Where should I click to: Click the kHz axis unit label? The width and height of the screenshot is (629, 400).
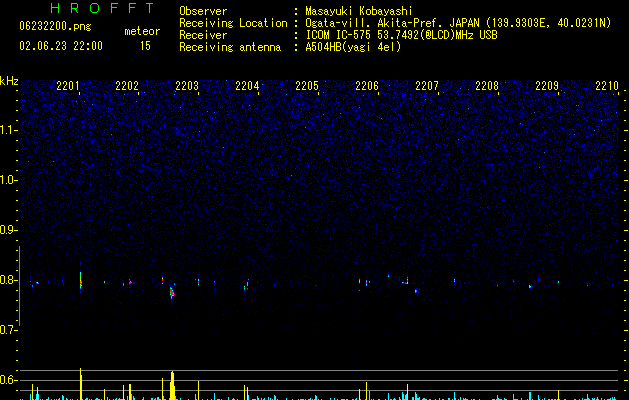pos(9,81)
